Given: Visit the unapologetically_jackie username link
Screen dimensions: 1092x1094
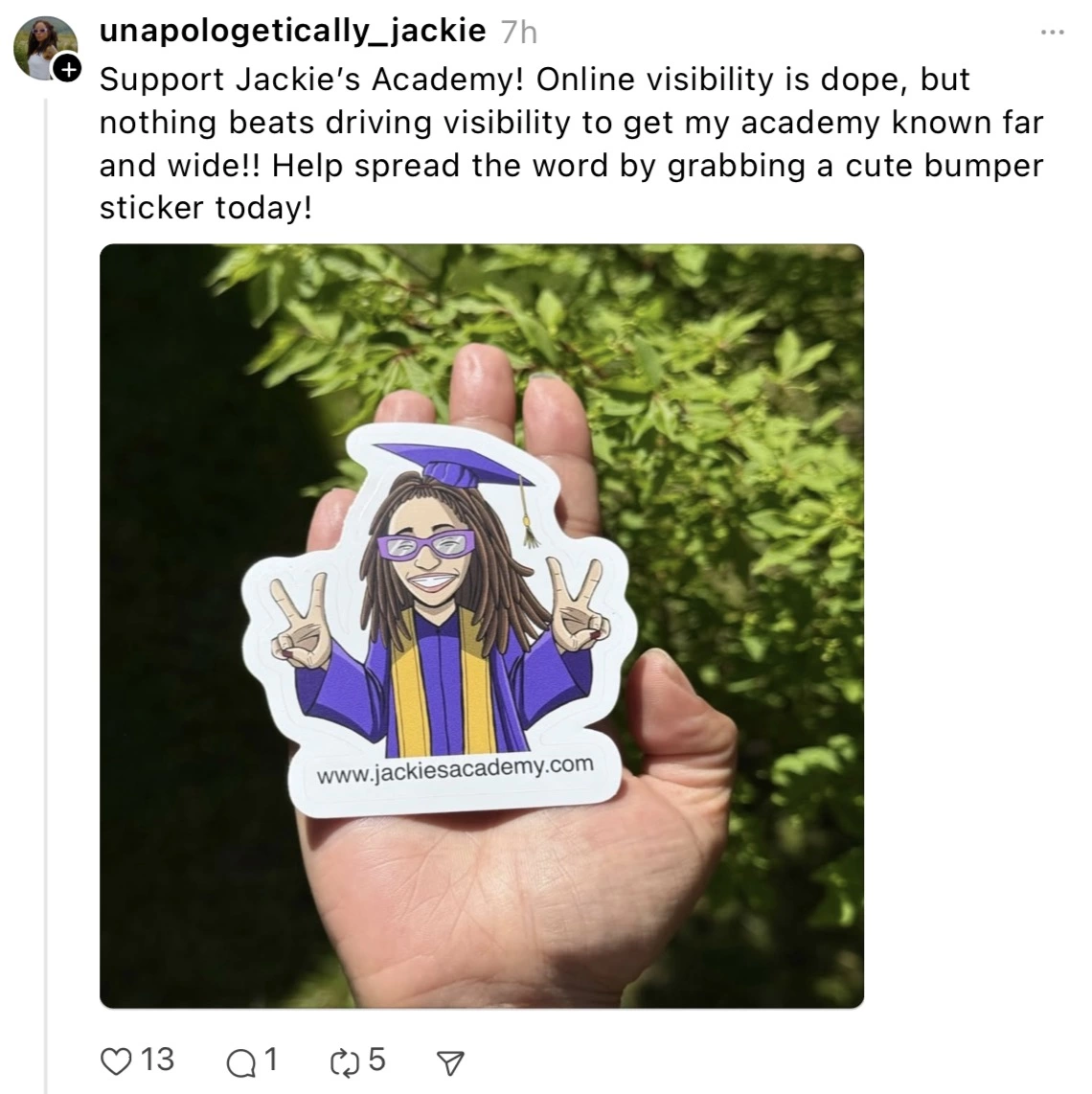Looking at the screenshot, I should tap(292, 32).
